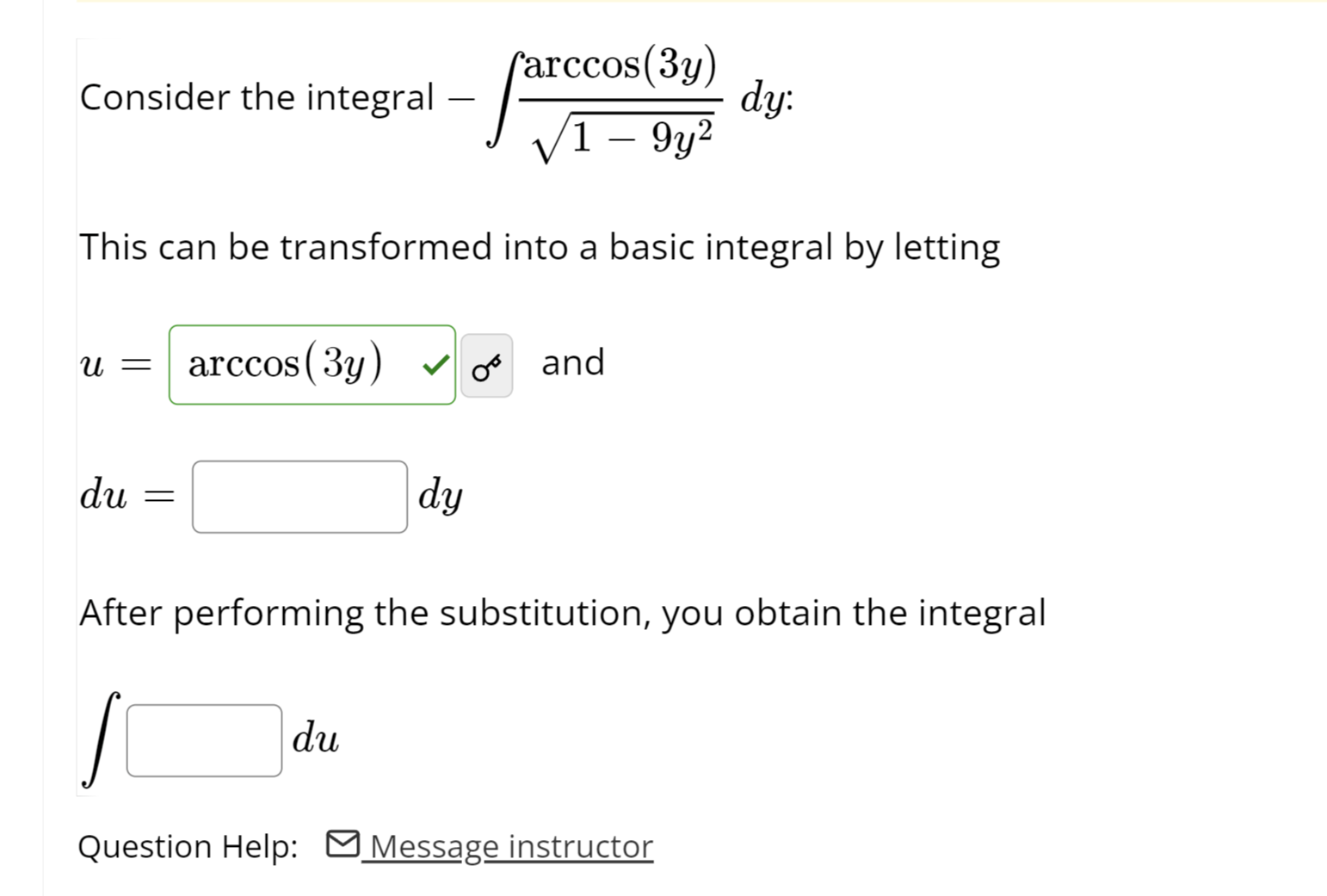Click the empty box after the integral sign
This screenshot has height=896, width=1327.
tap(203, 738)
